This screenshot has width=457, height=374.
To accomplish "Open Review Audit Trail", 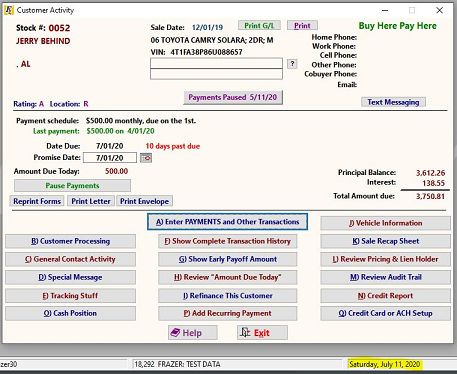I will 385,277.
